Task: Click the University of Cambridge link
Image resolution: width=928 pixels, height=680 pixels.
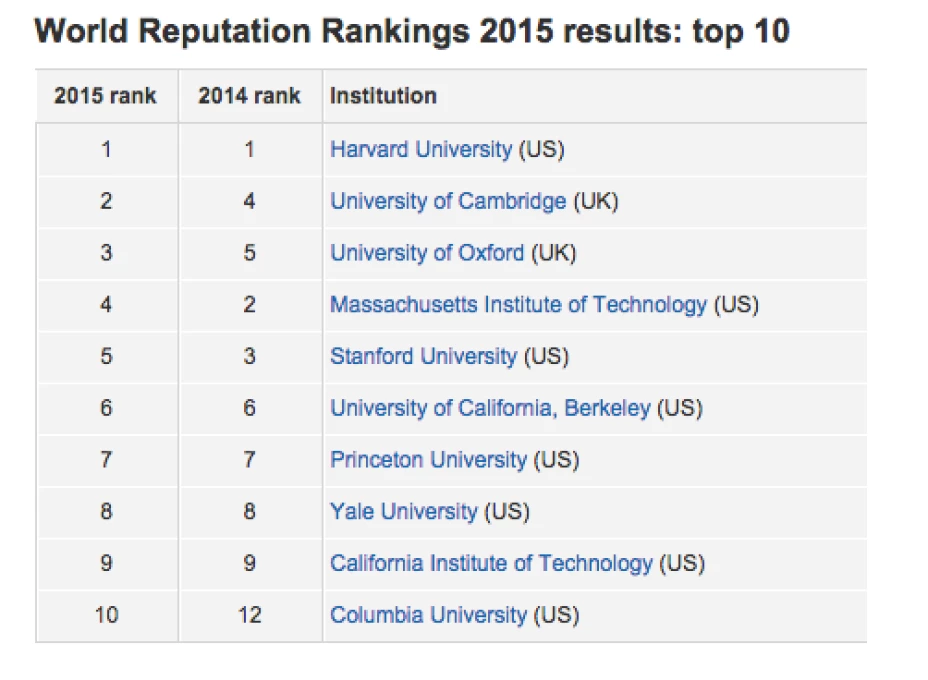Action: [x=448, y=201]
